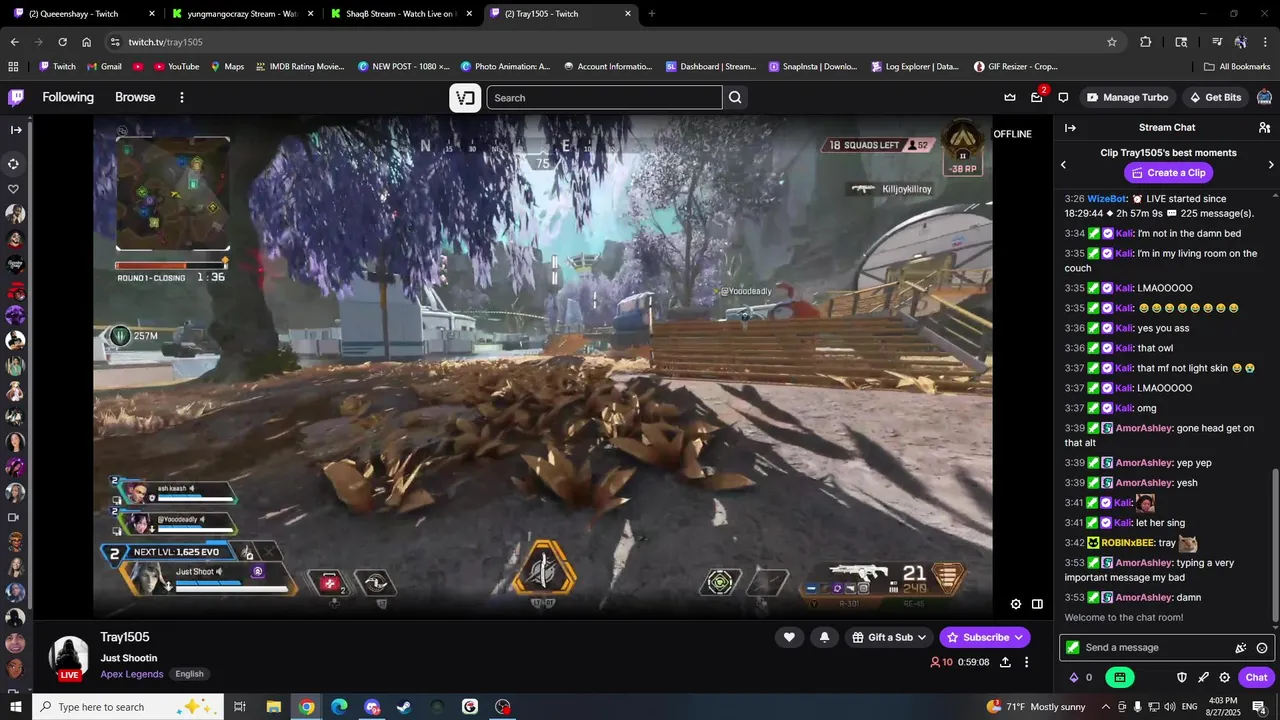Open the notifications inbox with badge 2

click(x=1037, y=97)
